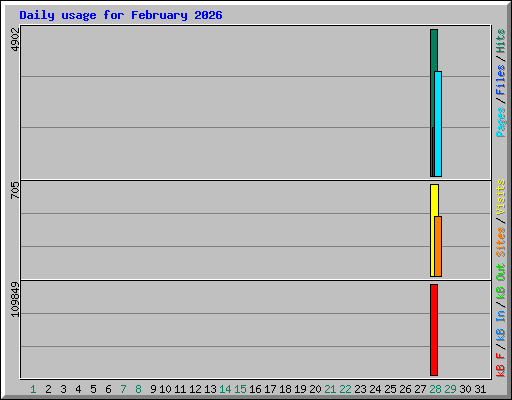Click the 'kB Out' legend label
Image resolution: width=512 pixels, height=400 pixels.
coord(501,281)
